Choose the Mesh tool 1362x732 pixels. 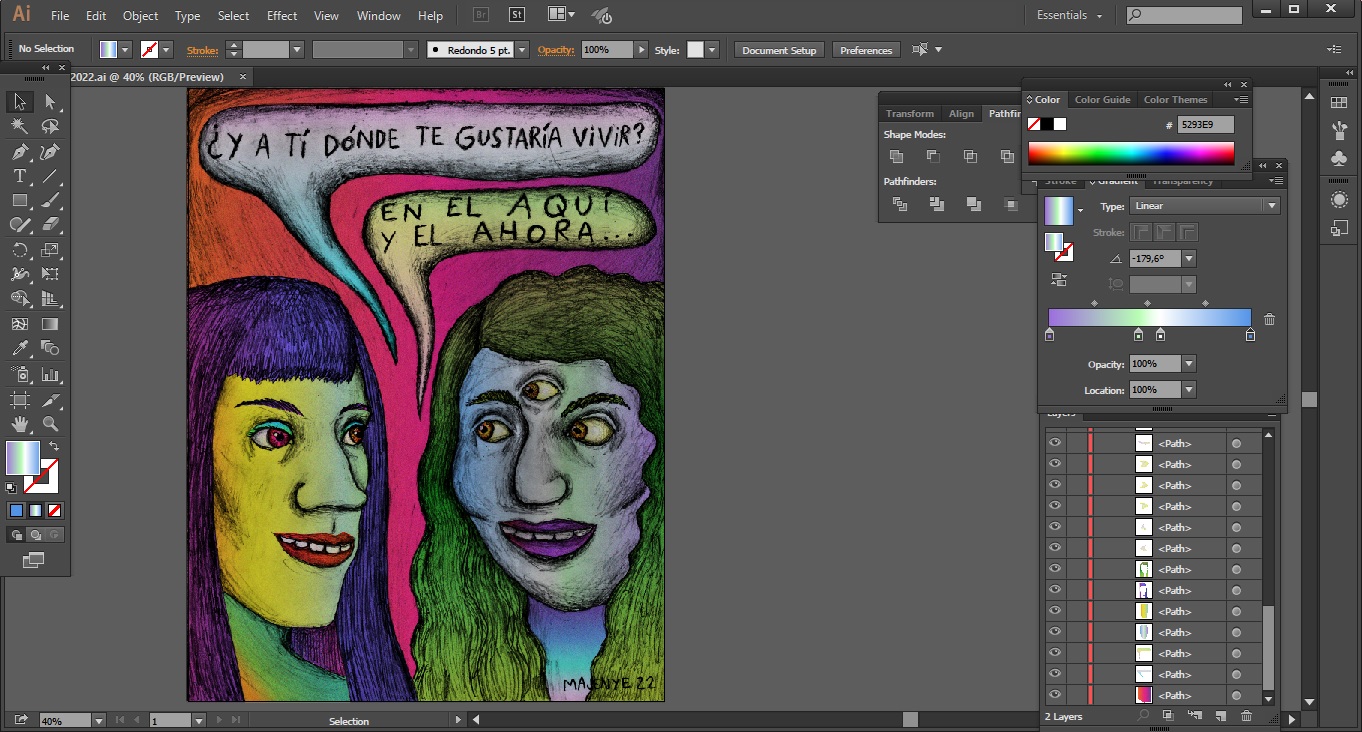click(20, 324)
